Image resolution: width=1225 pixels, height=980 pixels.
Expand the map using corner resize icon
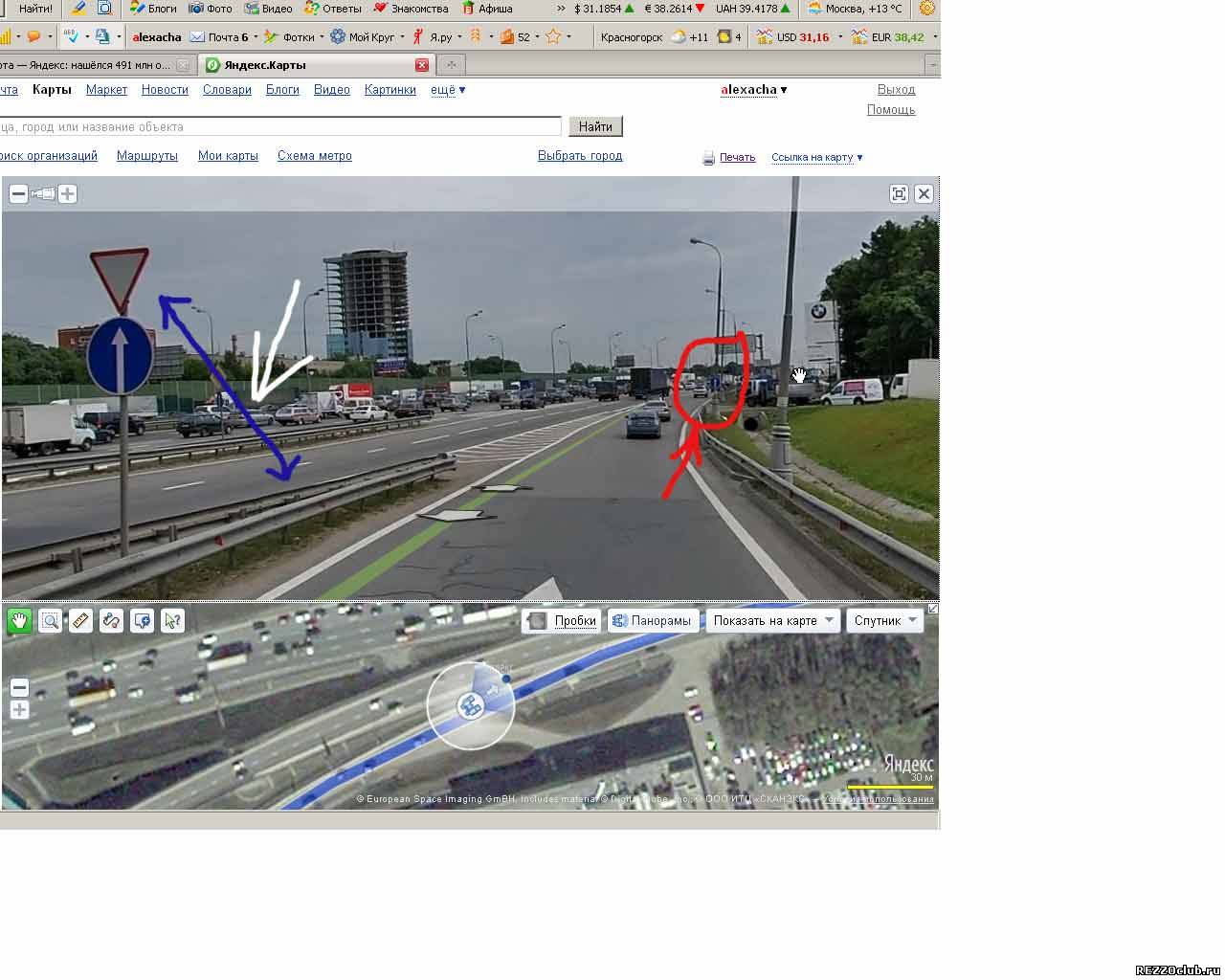coord(933,609)
